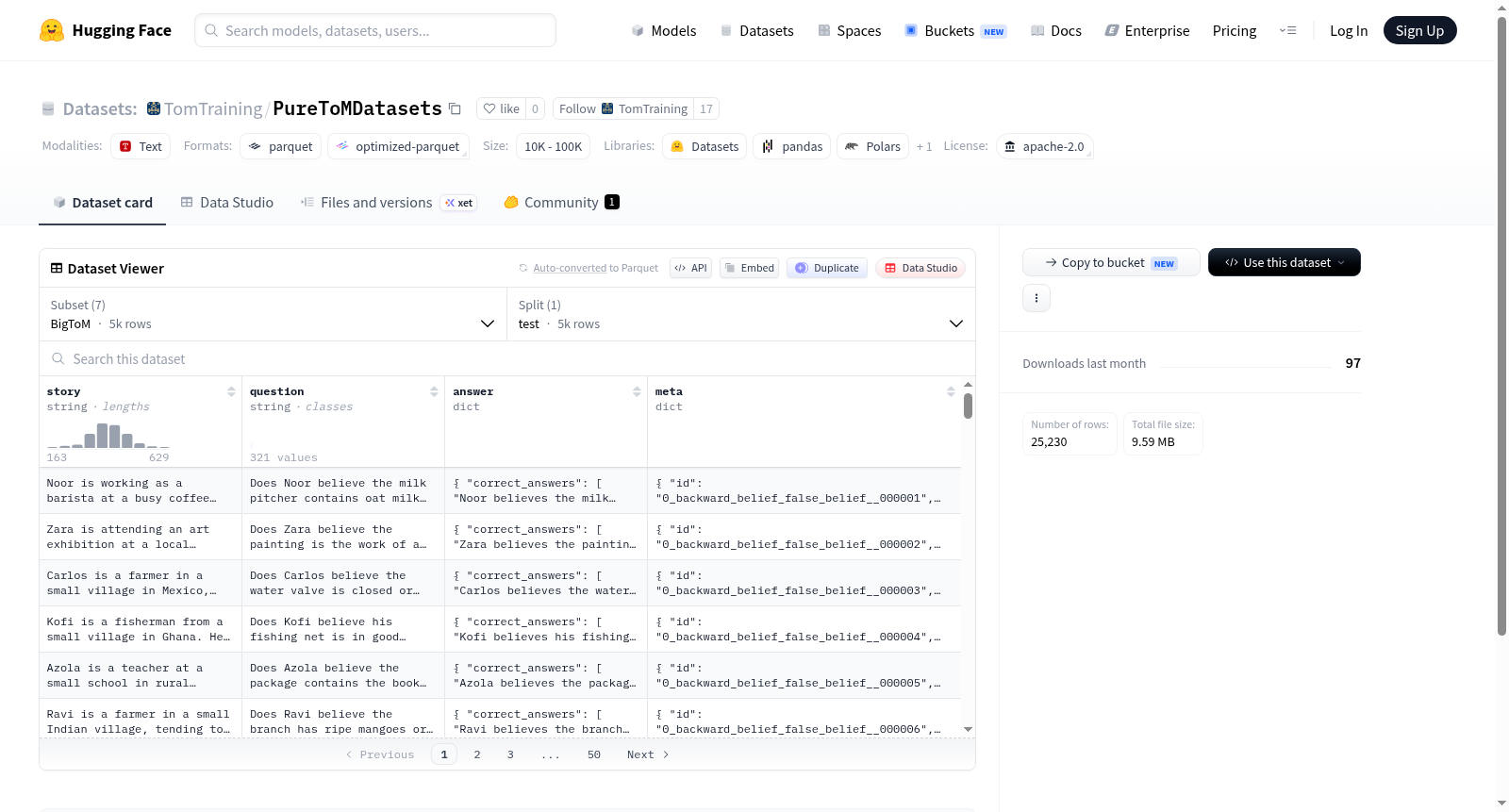Click the Duplicate button
The width and height of the screenshot is (1509, 812).
click(827, 268)
